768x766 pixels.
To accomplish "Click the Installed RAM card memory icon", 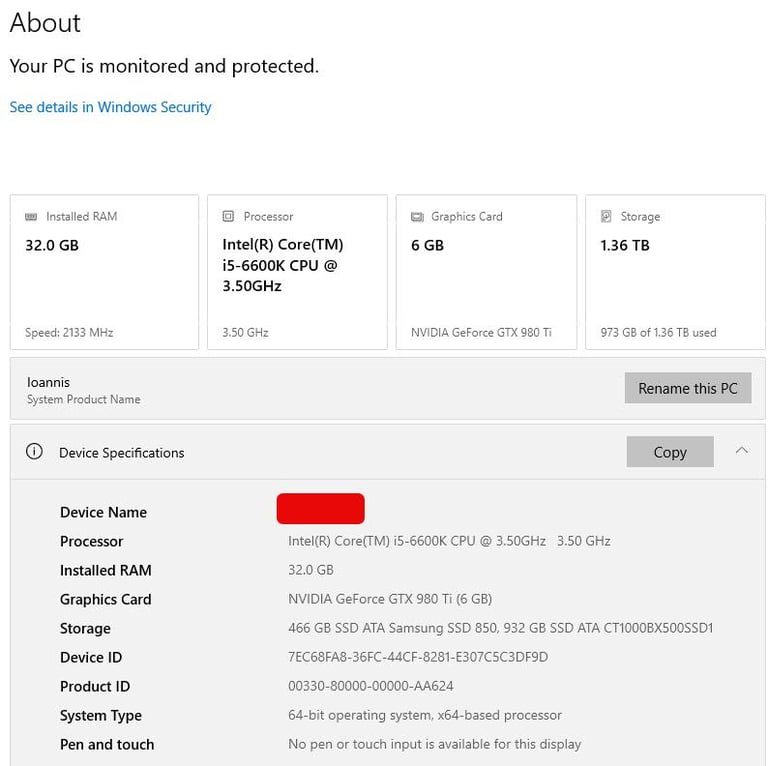I will coord(31,216).
